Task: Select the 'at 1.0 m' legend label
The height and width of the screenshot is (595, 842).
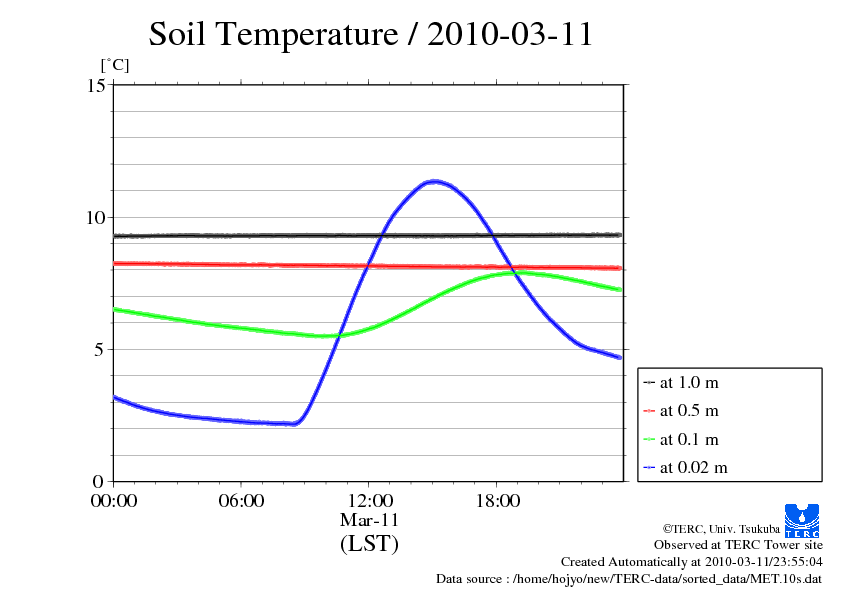Action: pyautogui.click(x=689, y=383)
